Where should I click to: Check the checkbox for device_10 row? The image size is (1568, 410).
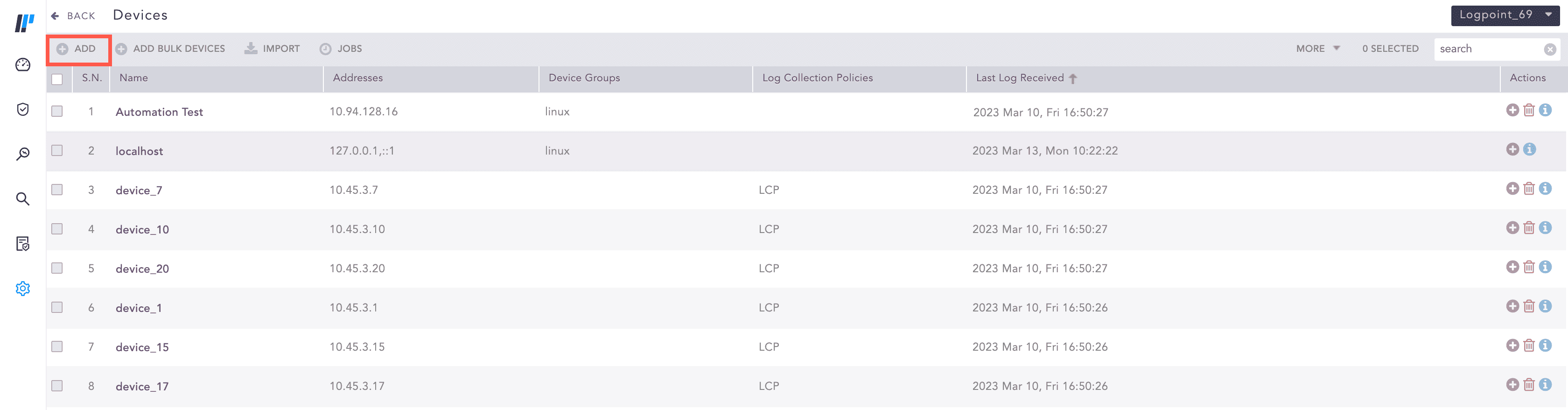56,228
